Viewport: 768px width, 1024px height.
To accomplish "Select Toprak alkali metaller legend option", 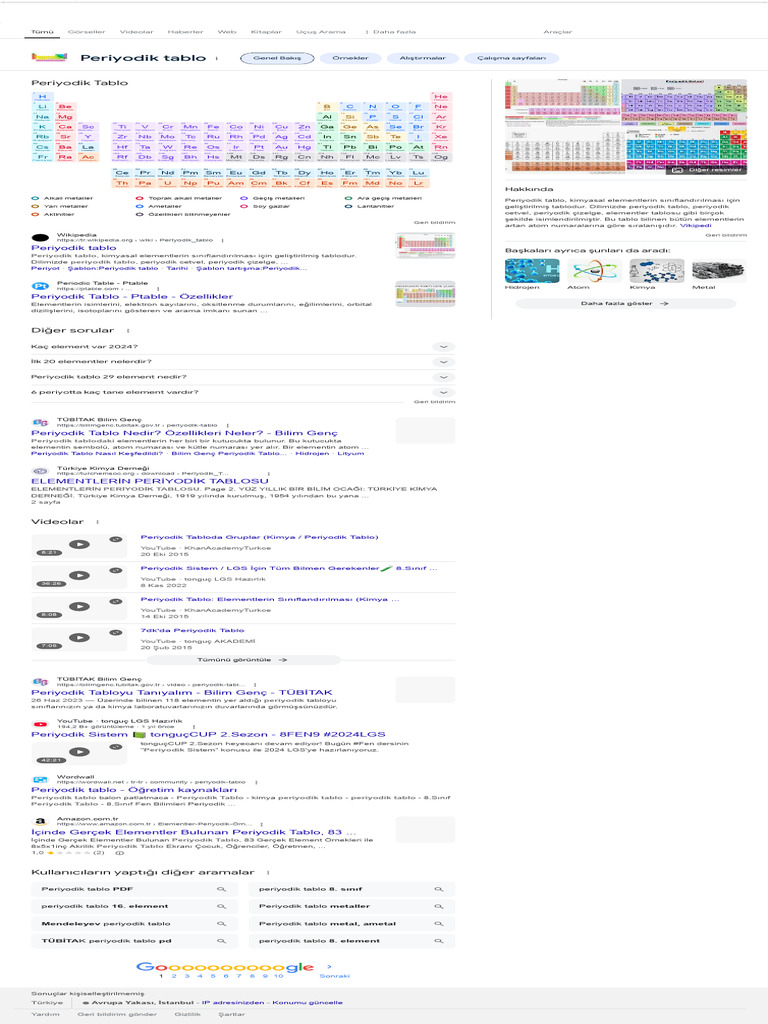I will pyautogui.click(x=180, y=198).
